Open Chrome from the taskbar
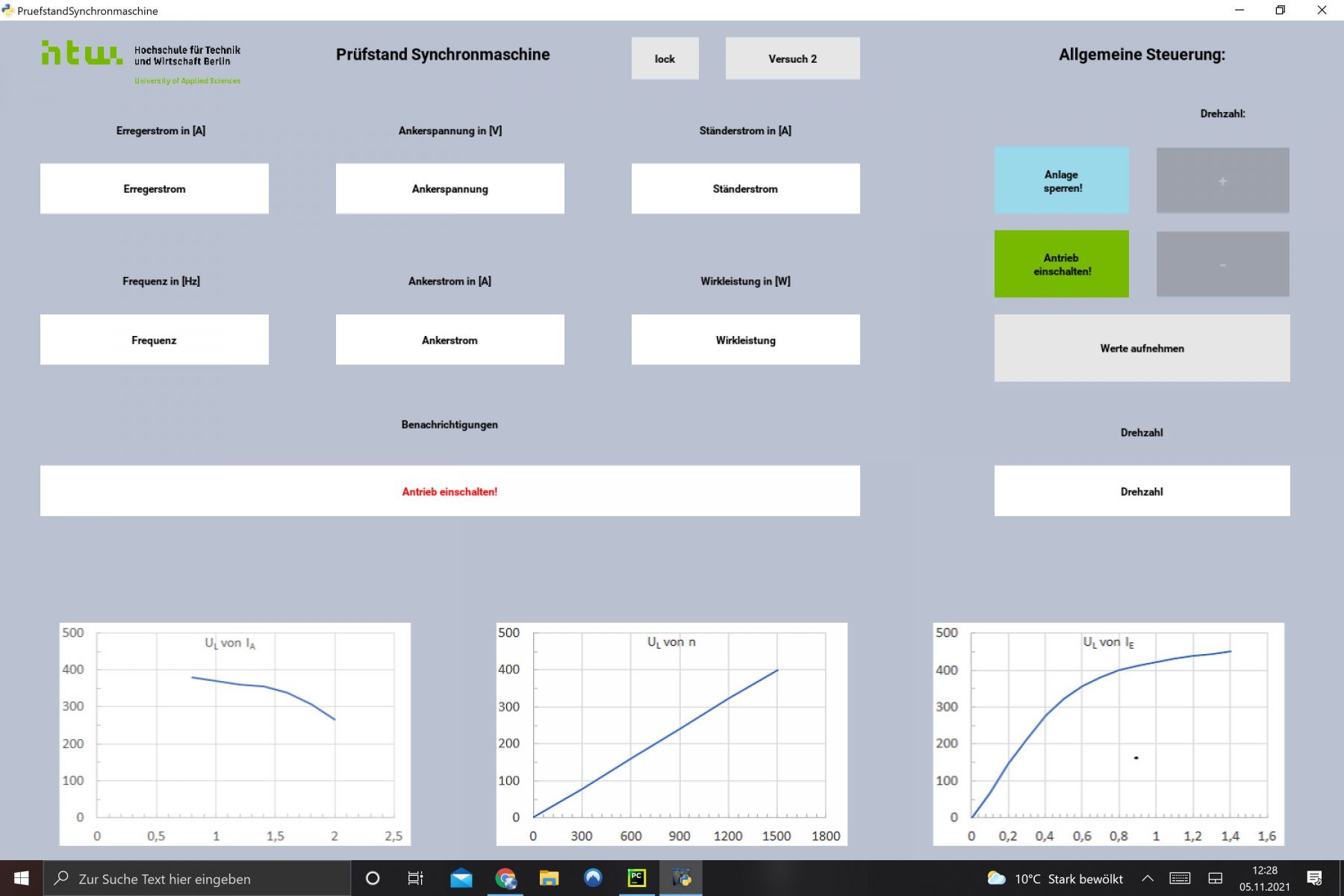1344x896 pixels. [x=505, y=878]
